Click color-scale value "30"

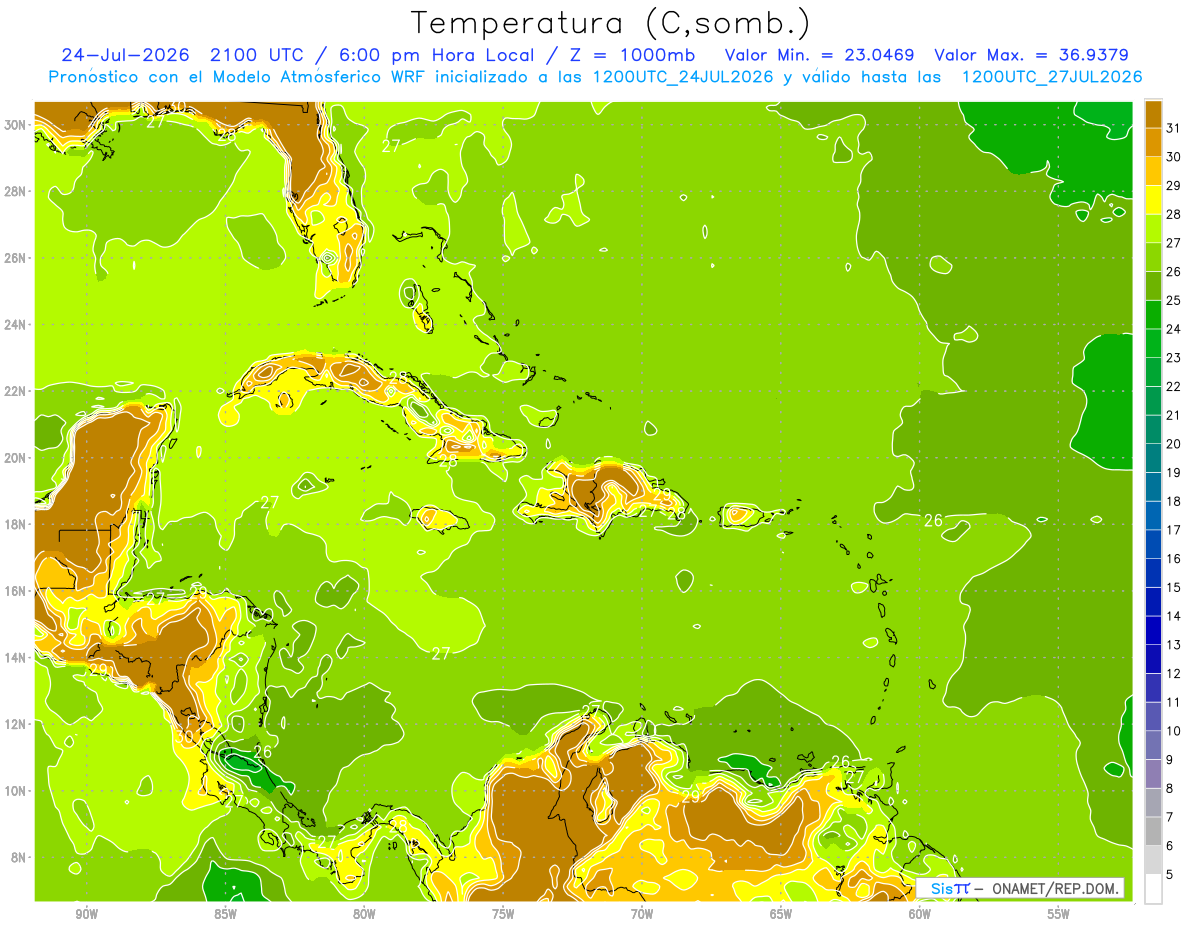[1173, 157]
